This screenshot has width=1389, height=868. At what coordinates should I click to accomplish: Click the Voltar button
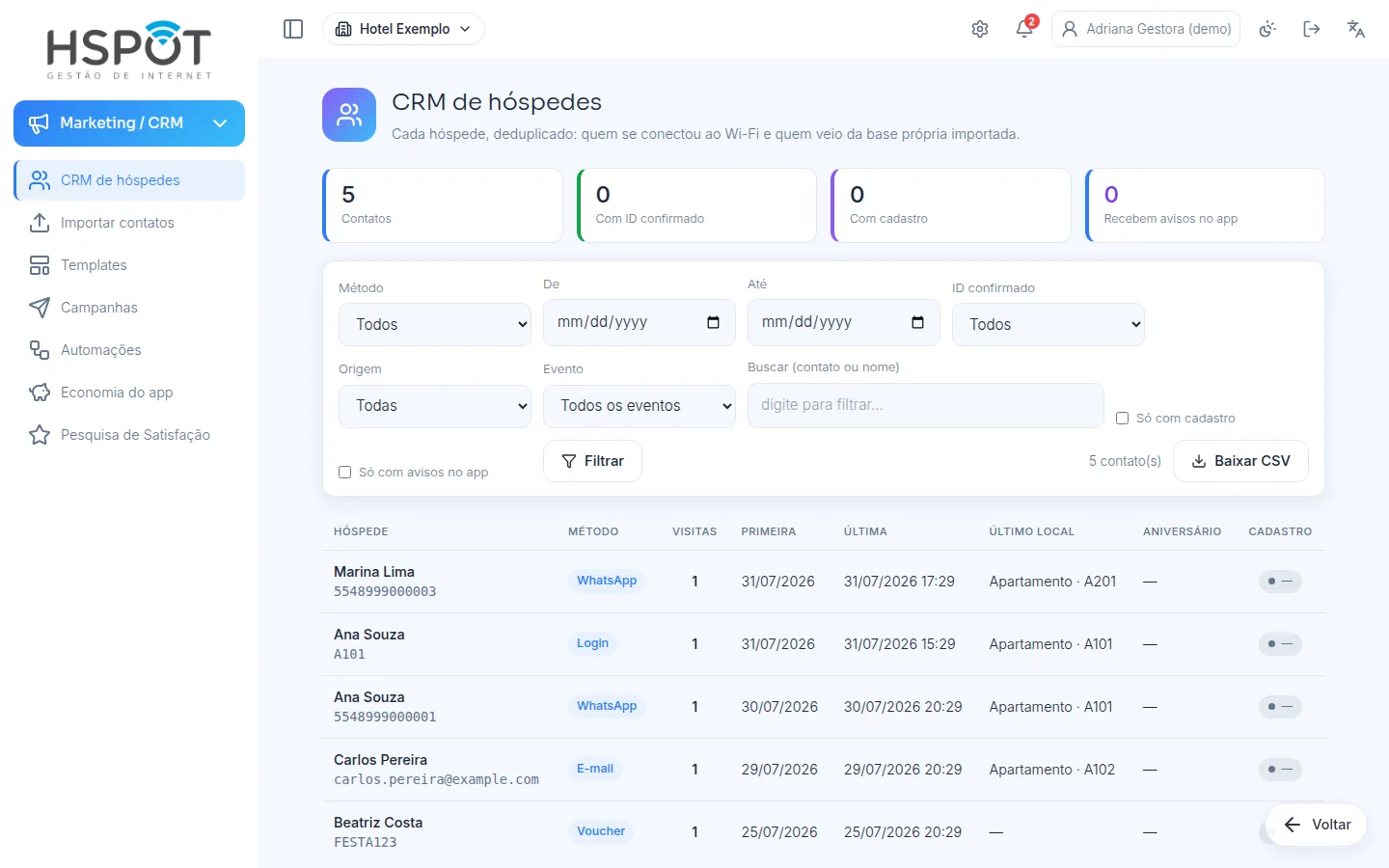click(1317, 825)
